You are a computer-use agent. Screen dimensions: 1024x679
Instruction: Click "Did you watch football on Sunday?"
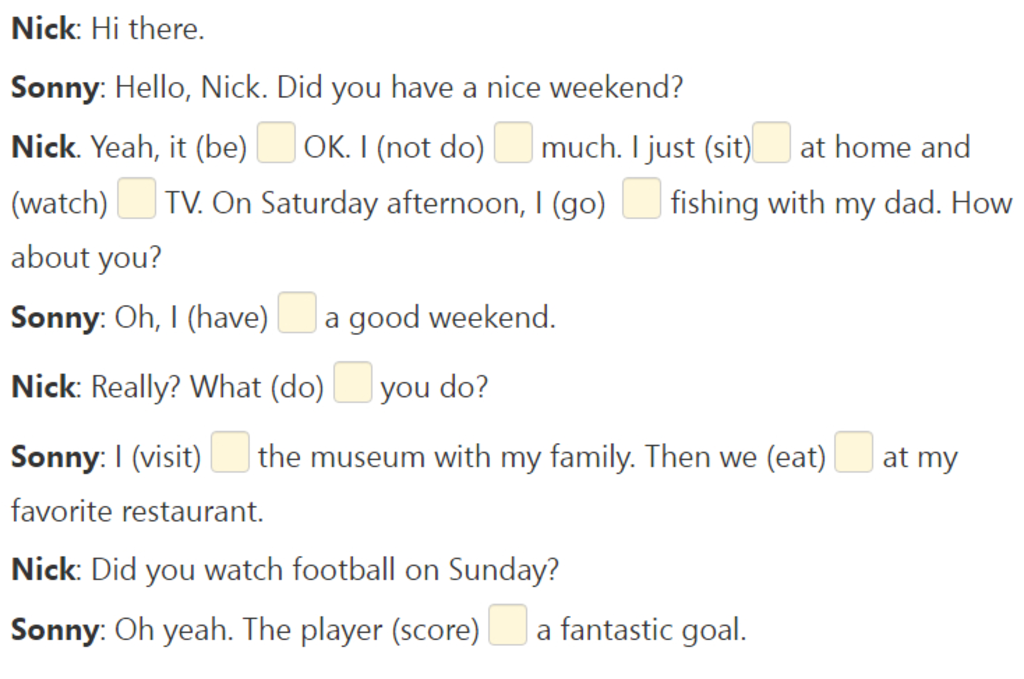coord(325,570)
